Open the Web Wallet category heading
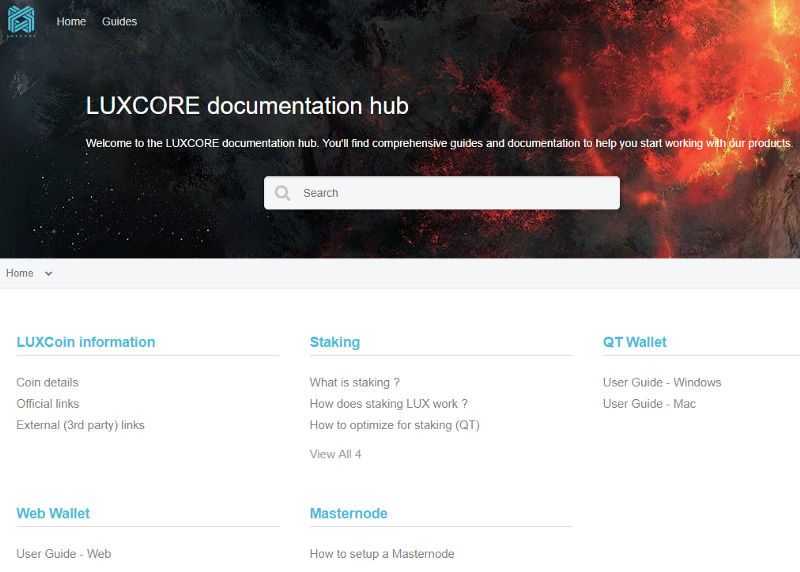 click(53, 513)
